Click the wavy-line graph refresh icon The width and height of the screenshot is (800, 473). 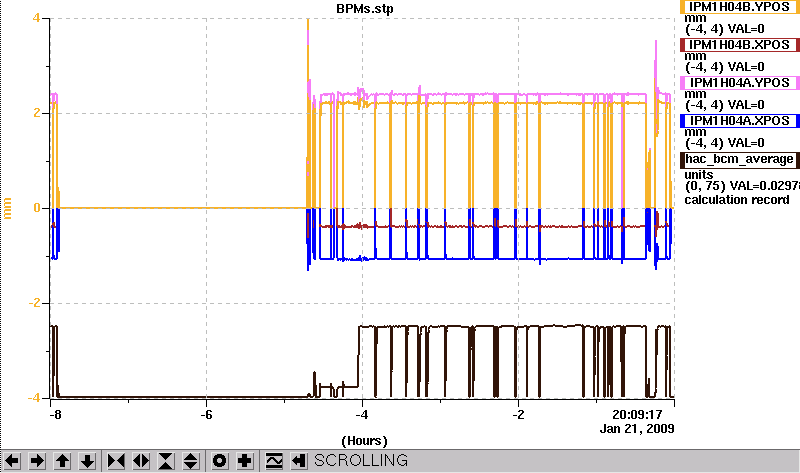pos(274,461)
